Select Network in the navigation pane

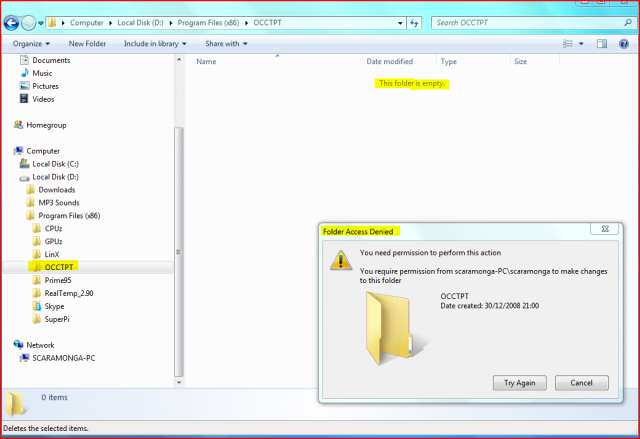34,345
